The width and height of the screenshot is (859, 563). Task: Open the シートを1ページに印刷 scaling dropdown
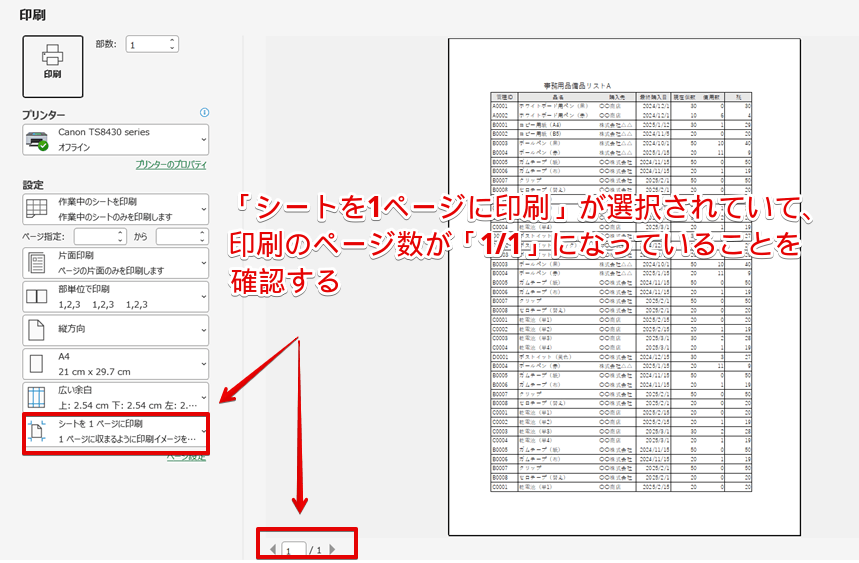click(x=116, y=432)
